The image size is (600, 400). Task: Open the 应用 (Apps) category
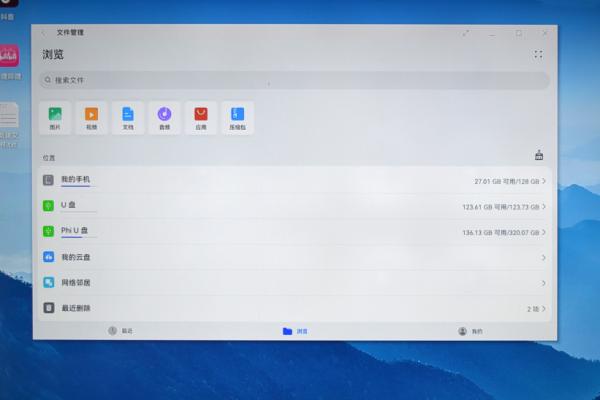201,117
